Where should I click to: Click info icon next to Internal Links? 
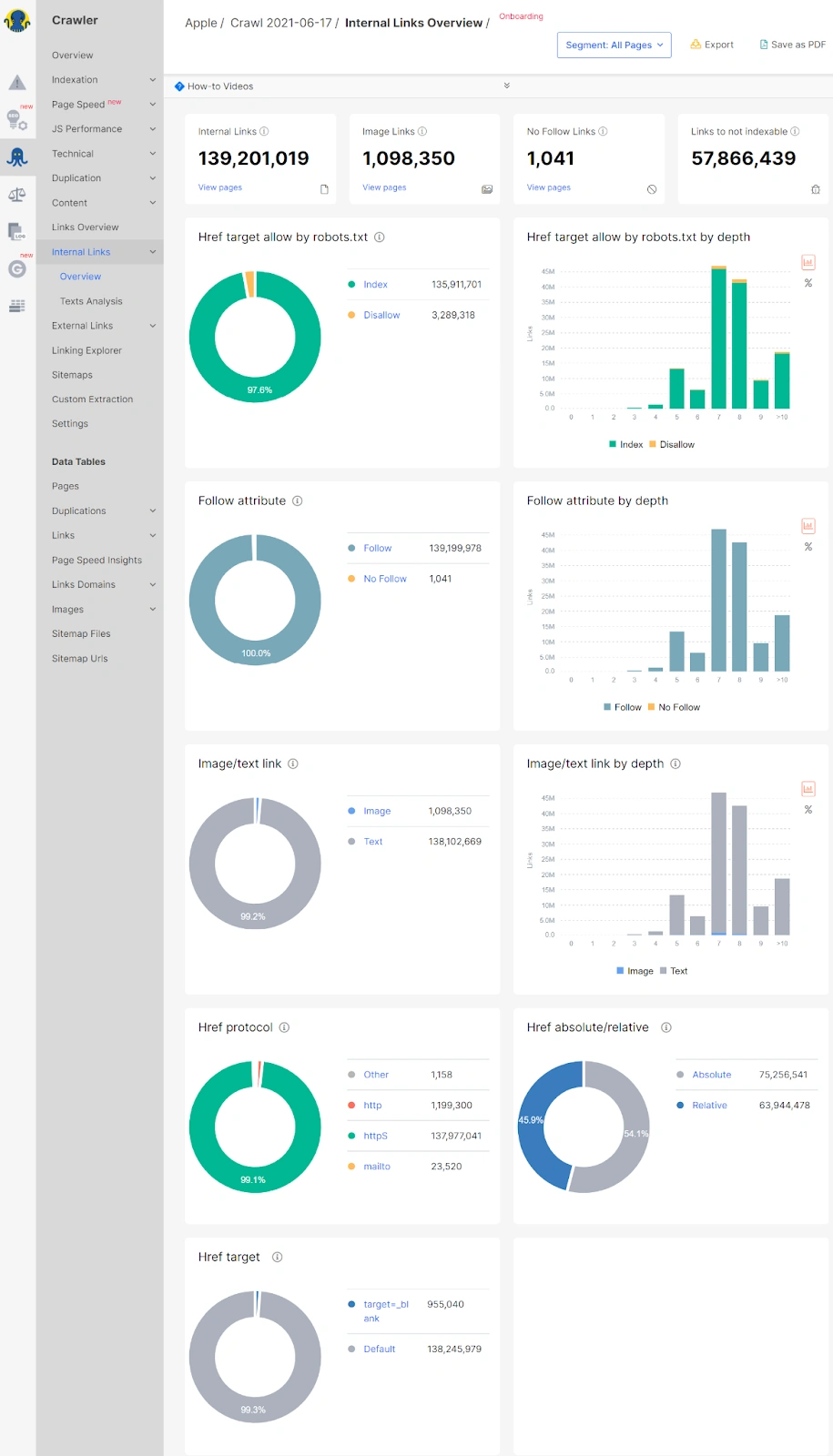click(x=264, y=132)
